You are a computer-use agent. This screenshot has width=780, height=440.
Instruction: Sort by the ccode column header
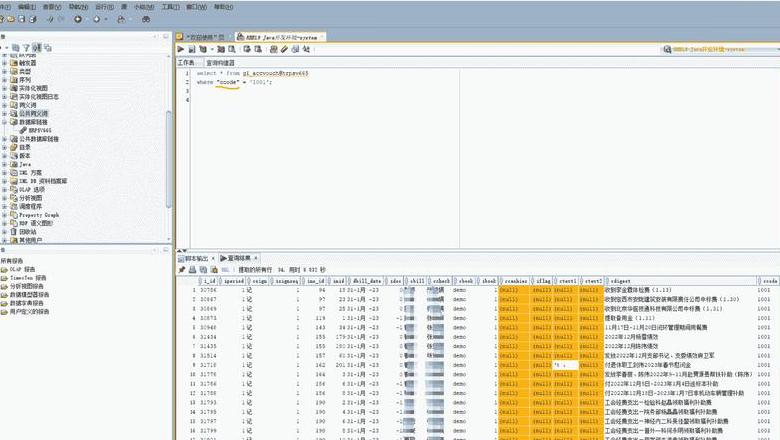tap(769, 281)
